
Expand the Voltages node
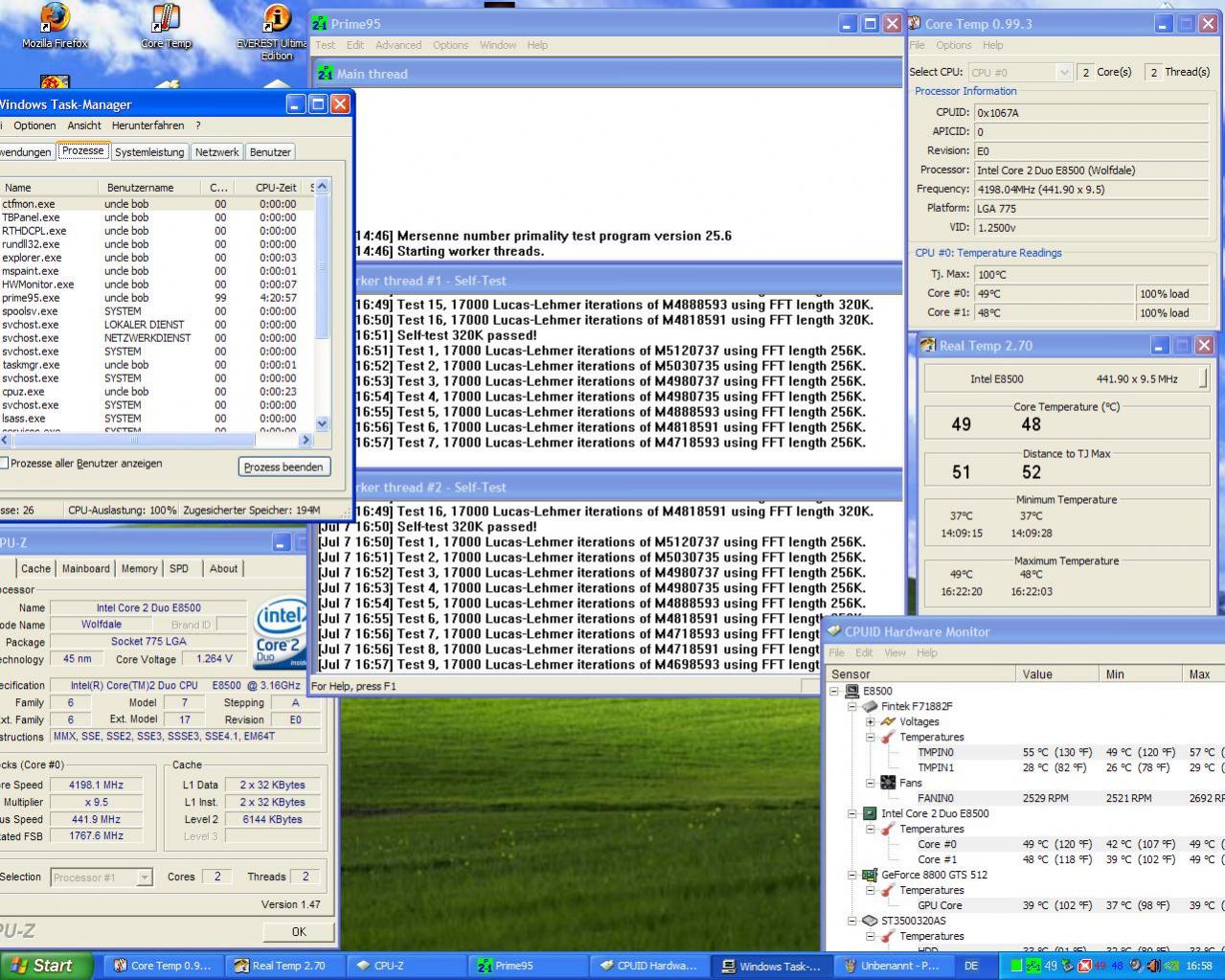click(x=871, y=721)
